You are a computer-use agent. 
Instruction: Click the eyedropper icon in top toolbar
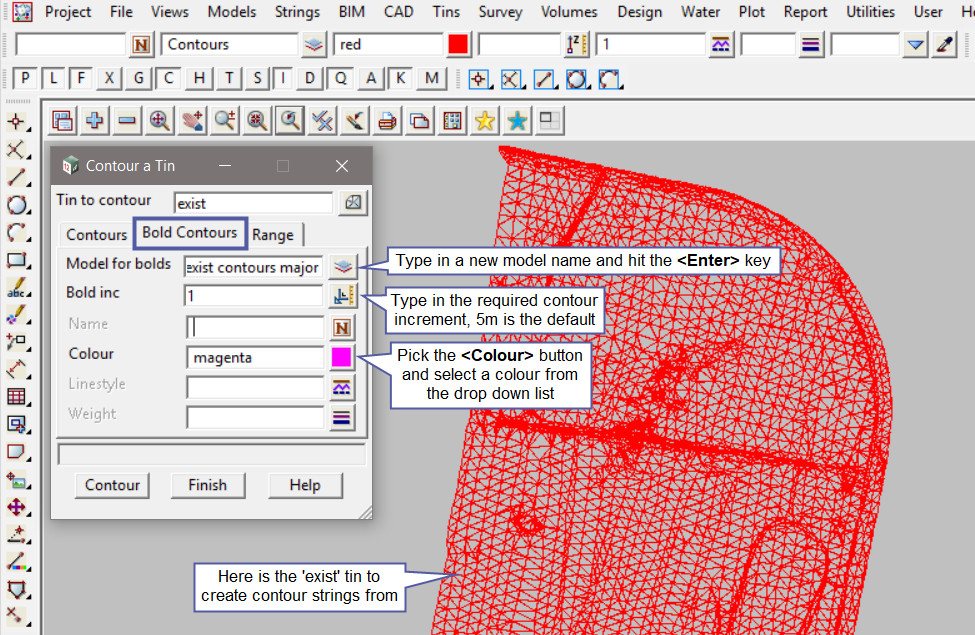coord(945,45)
